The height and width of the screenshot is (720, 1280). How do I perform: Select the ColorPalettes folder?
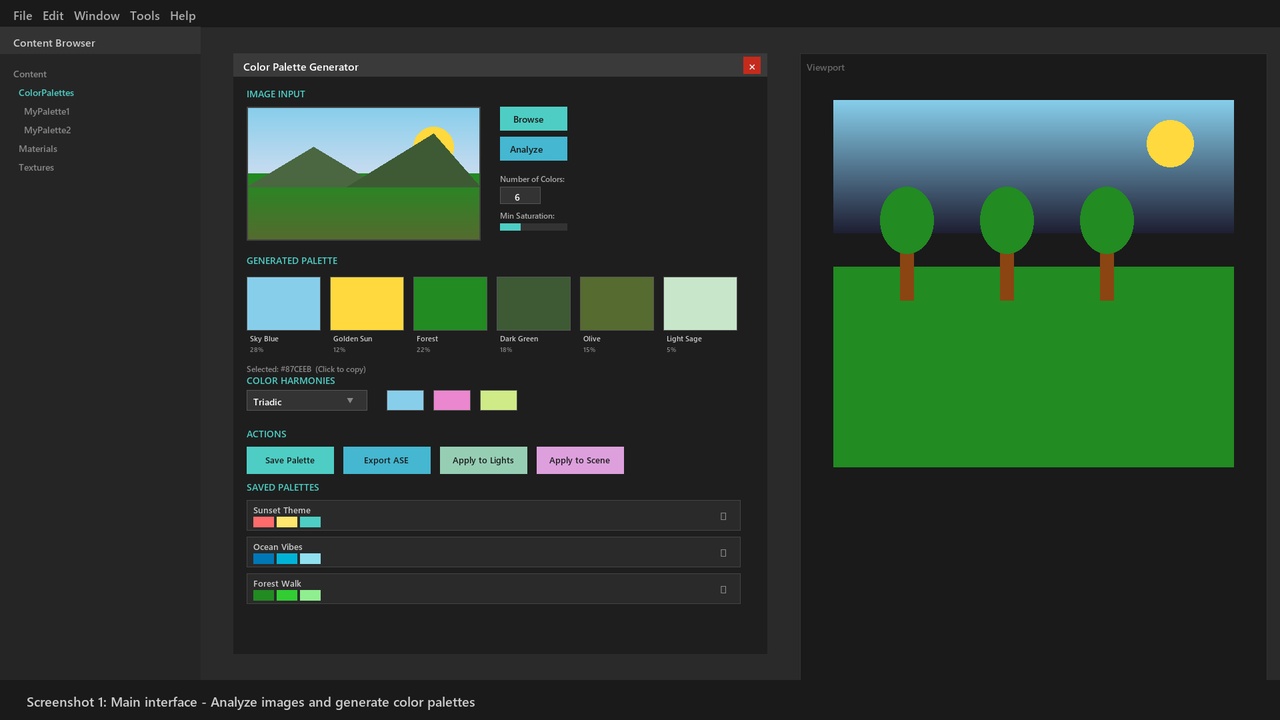coord(46,93)
